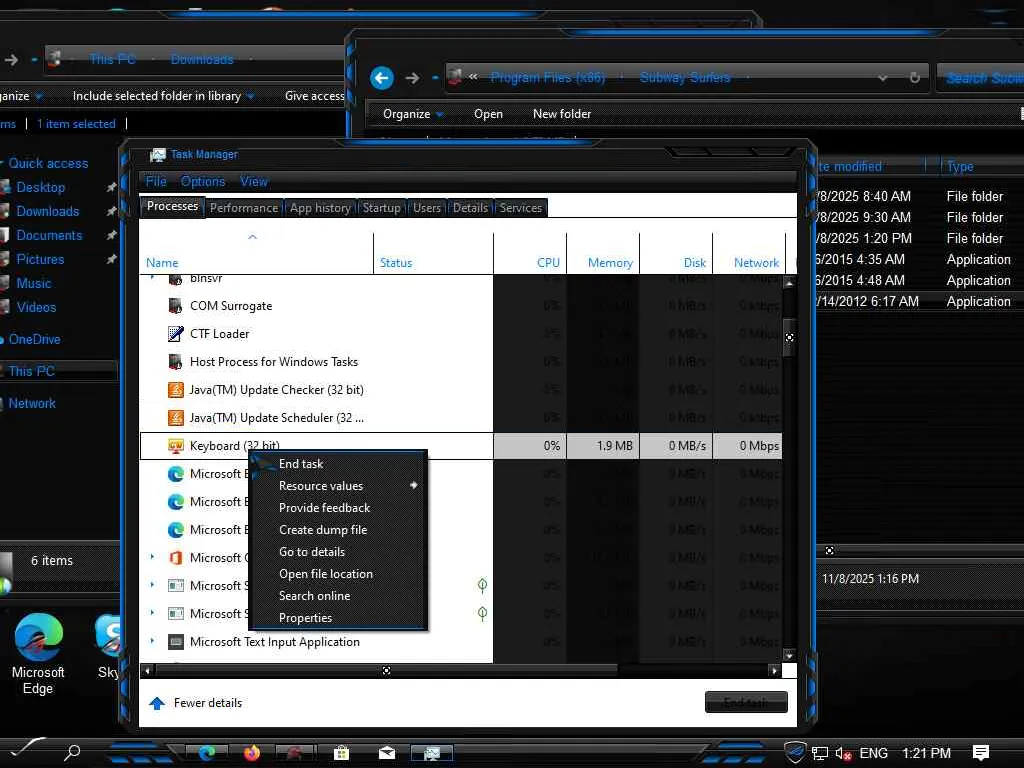Select Desktop in Quick access
This screenshot has height=768, width=1024.
[40, 187]
